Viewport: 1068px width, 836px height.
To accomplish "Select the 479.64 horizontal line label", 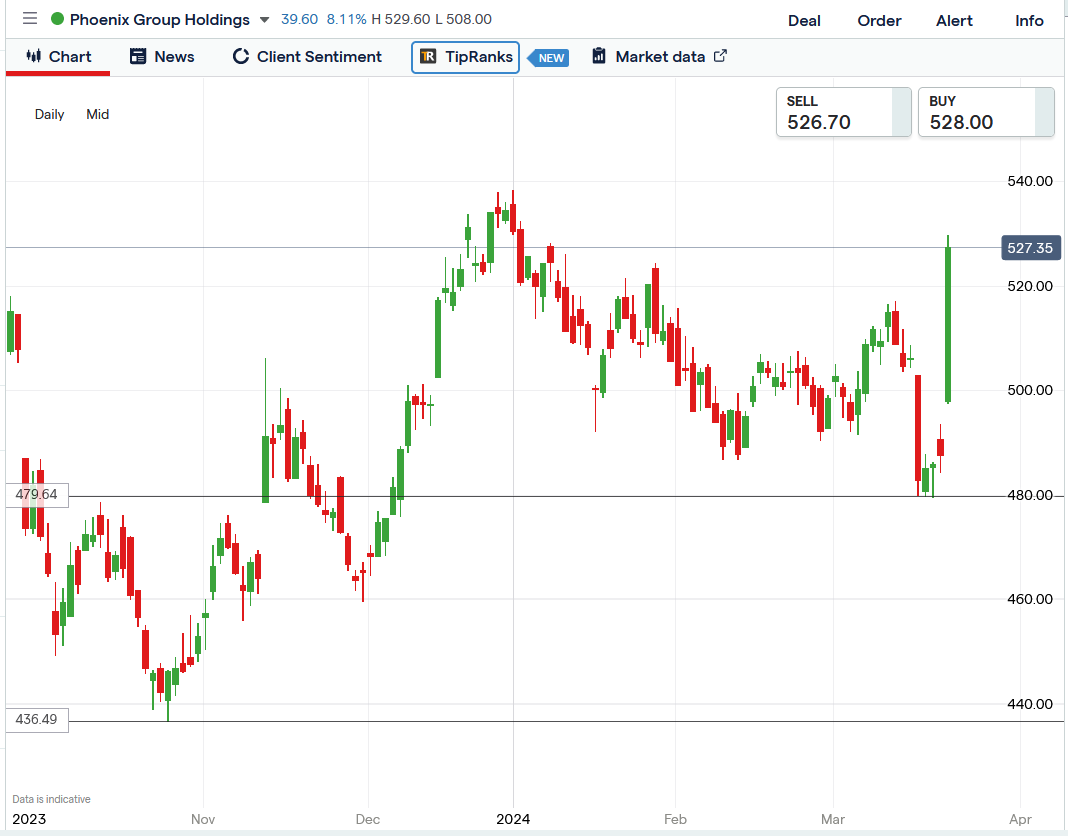I will pyautogui.click(x=37, y=495).
